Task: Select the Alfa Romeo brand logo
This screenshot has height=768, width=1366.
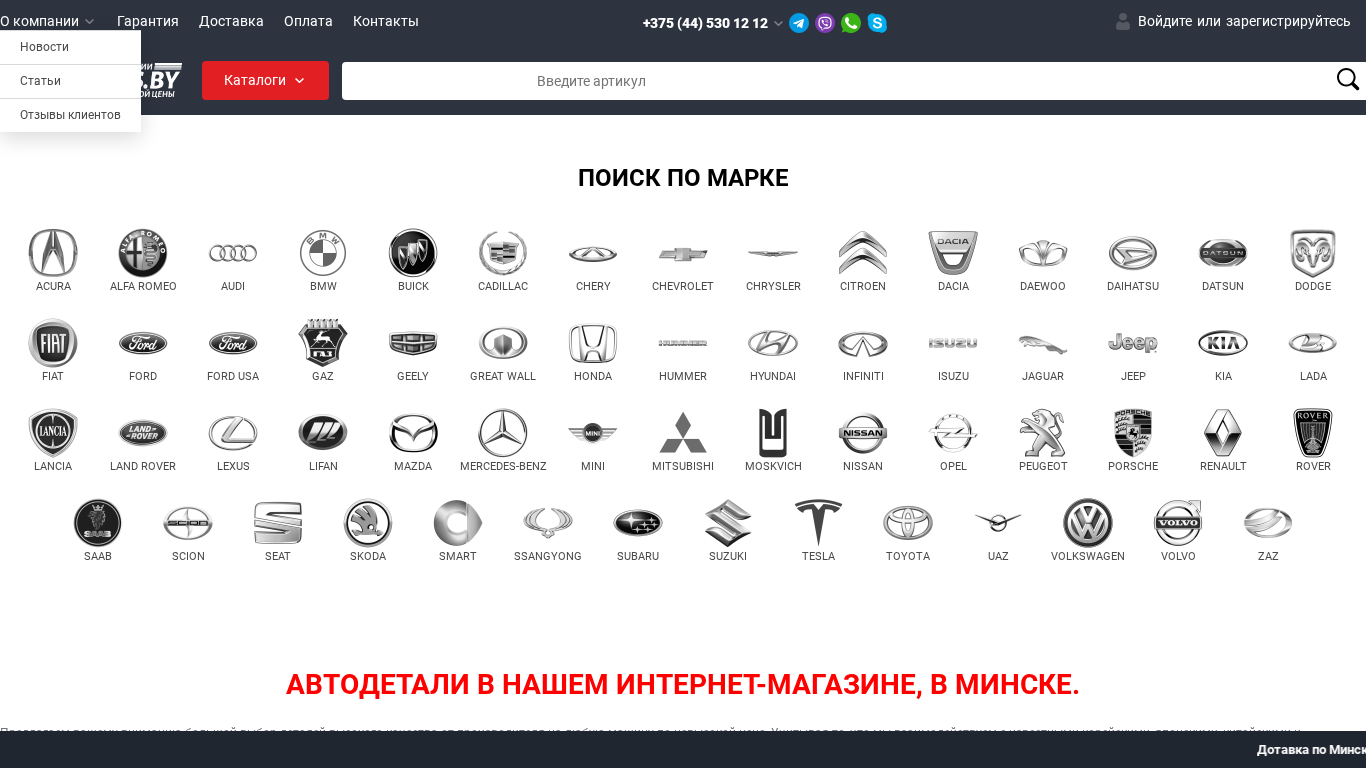Action: coord(143,253)
